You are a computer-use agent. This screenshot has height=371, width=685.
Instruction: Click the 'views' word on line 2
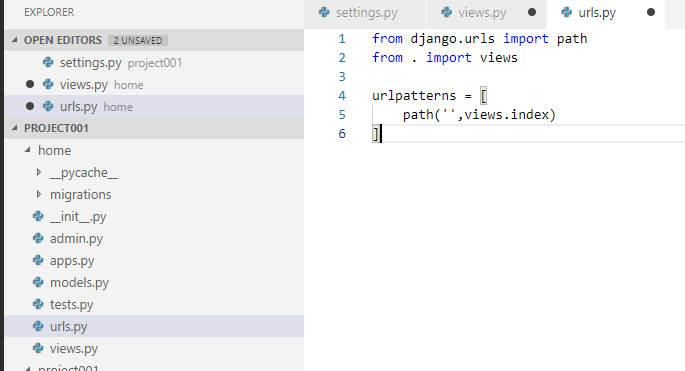pos(498,58)
